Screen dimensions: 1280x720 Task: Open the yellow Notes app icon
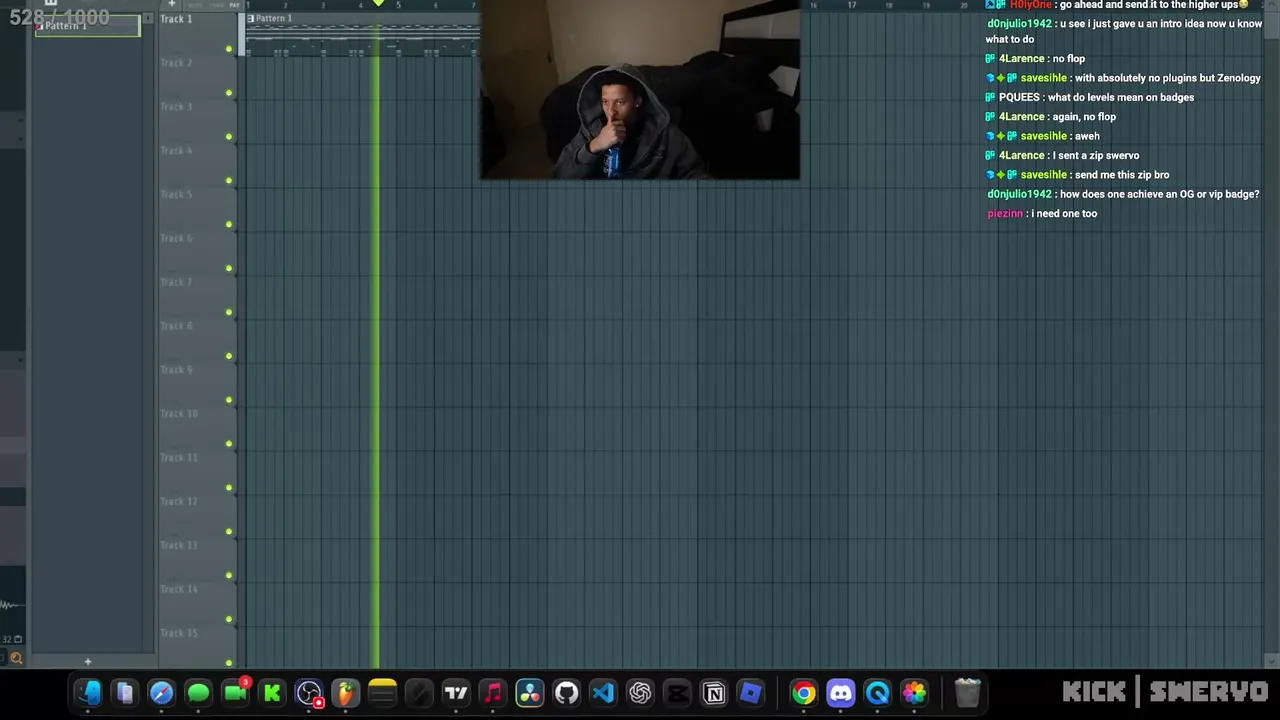point(382,693)
